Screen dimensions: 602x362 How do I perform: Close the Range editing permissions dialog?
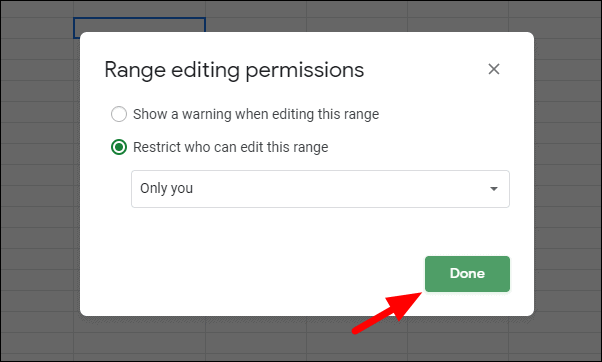pos(494,69)
